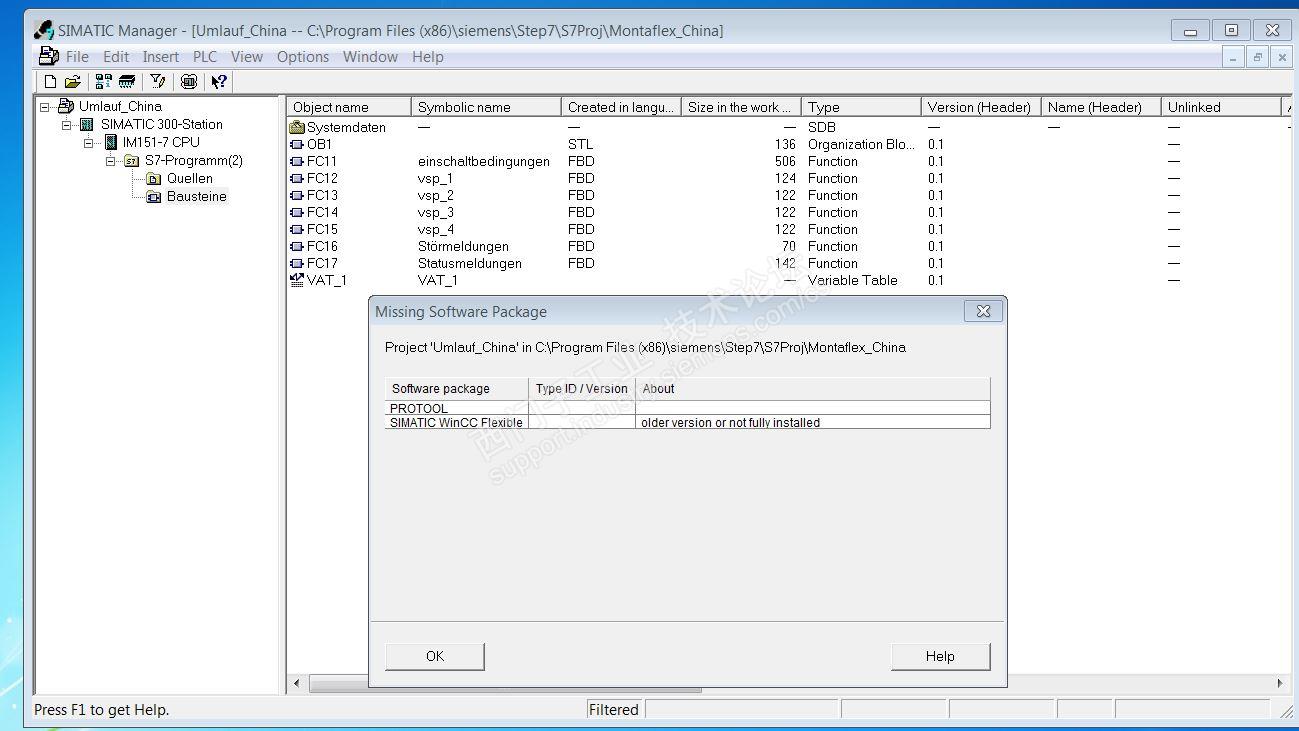Click the Quellen sources folder icon in tree
The width and height of the screenshot is (1299, 731).
point(153,179)
